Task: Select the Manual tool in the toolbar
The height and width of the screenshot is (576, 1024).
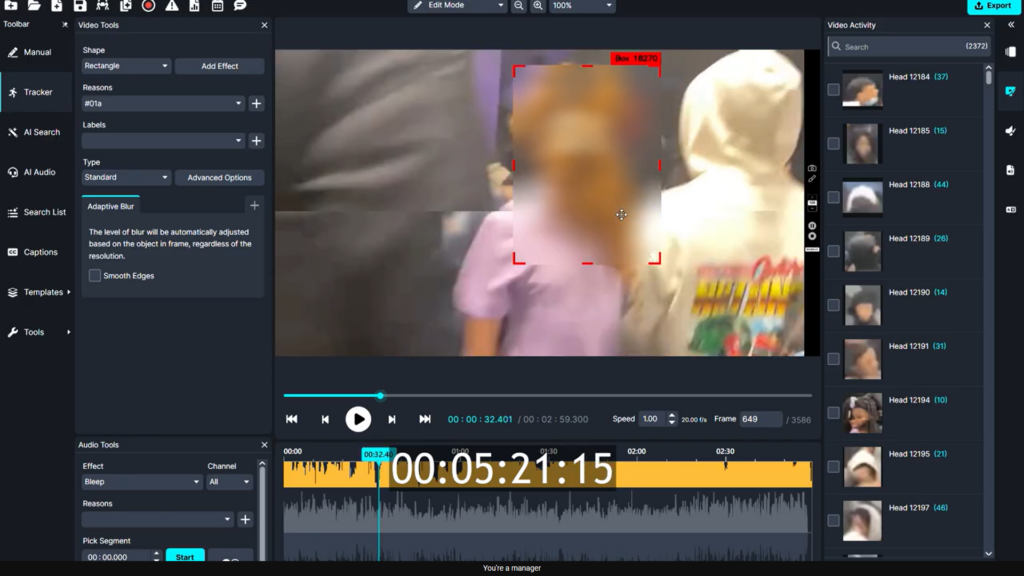Action: (x=37, y=52)
